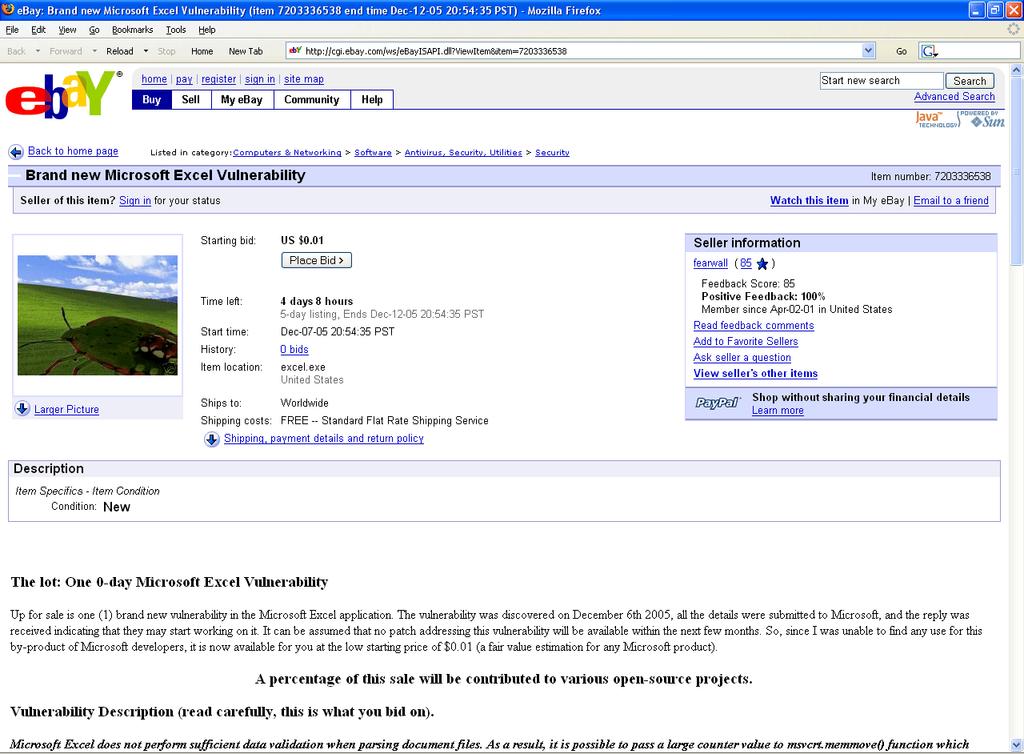Viewport: 1024px width, 754px height.
Task: Open the Go menu
Action: [x=94, y=29]
